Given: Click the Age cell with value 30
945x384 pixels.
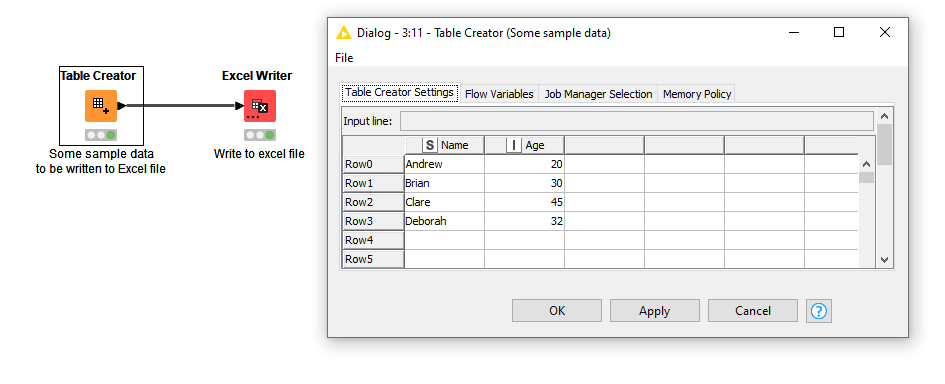Looking at the screenshot, I should click(525, 183).
